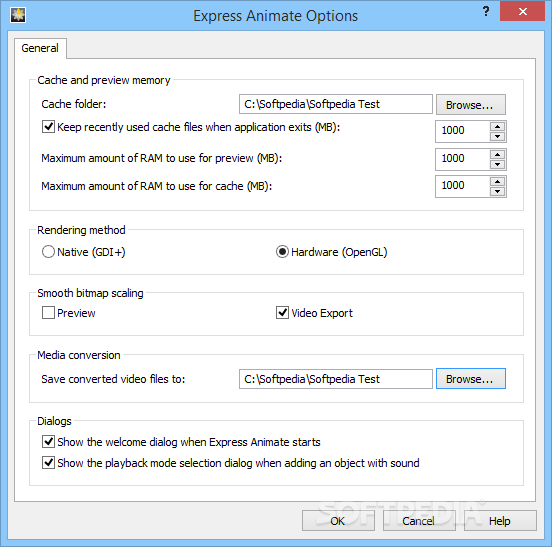Click the 'Maximum amount of RAM to use for preview' label
The width and height of the screenshot is (552, 547).
[162, 158]
